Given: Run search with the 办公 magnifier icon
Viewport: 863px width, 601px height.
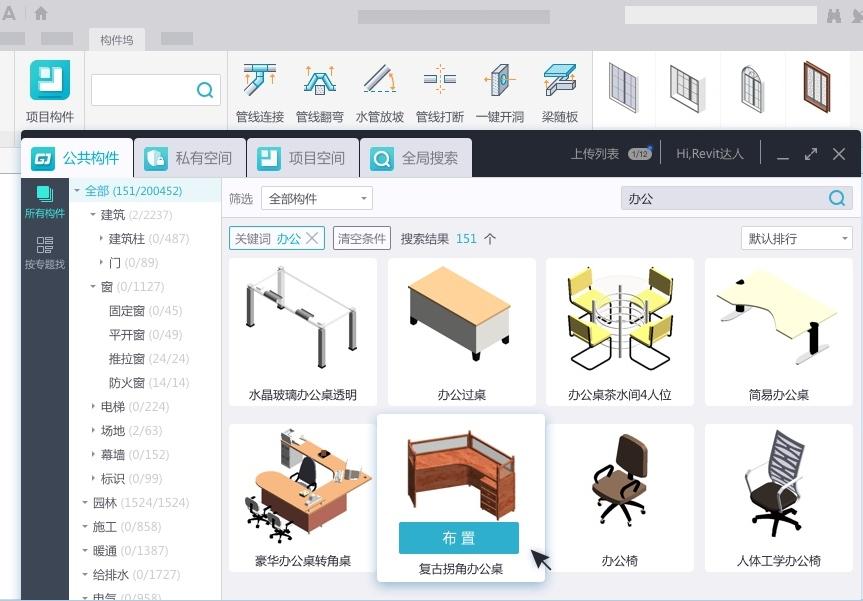Looking at the screenshot, I should click(x=837, y=198).
